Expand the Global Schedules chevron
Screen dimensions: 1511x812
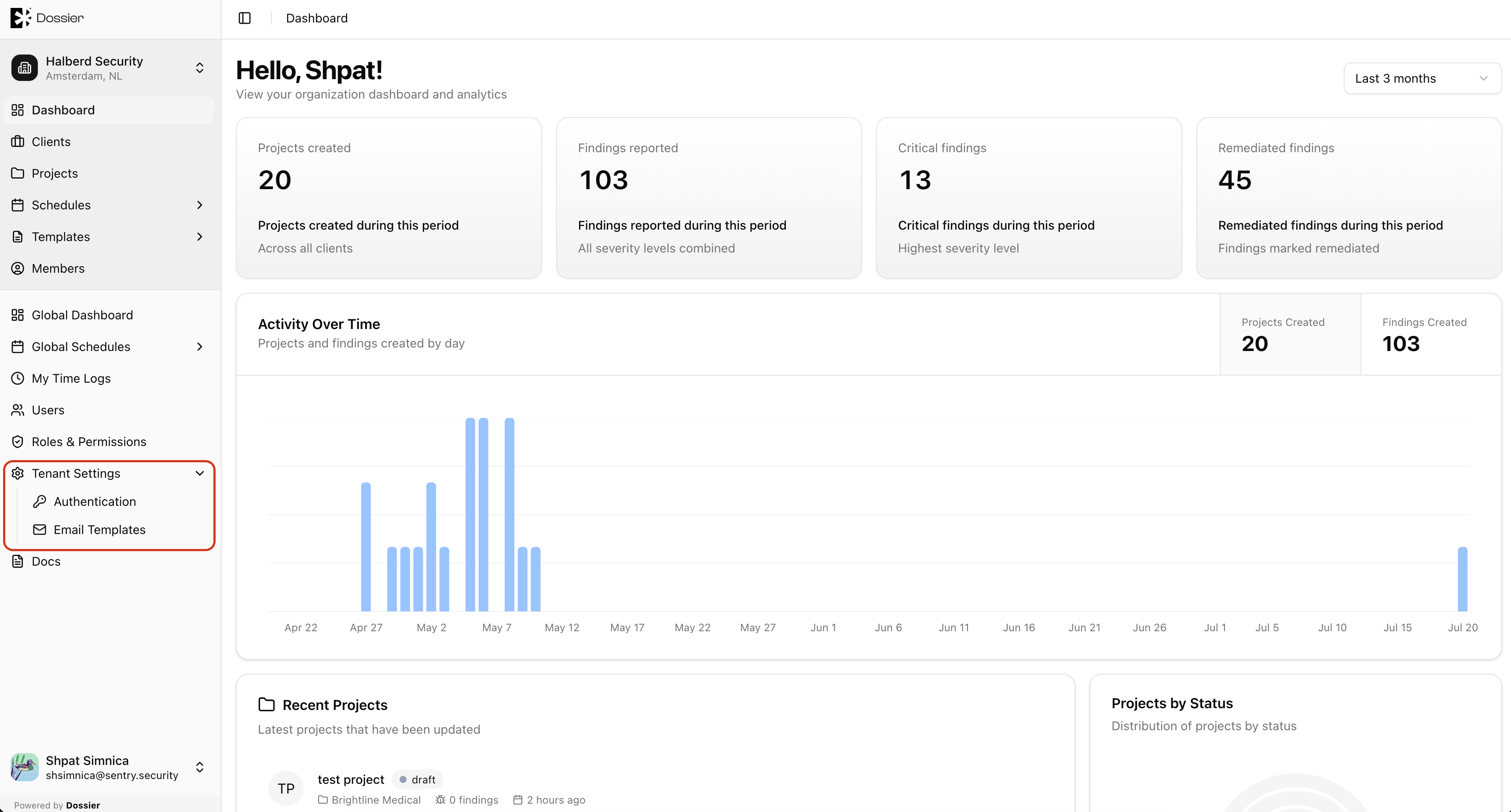(x=199, y=347)
